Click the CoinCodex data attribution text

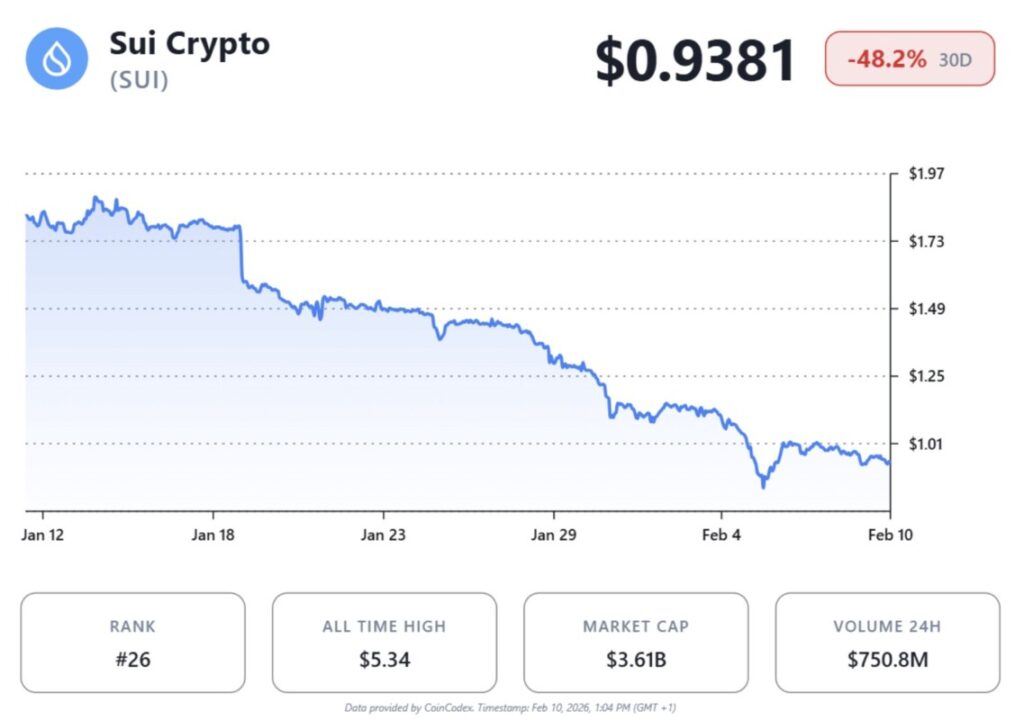pyautogui.click(x=510, y=708)
